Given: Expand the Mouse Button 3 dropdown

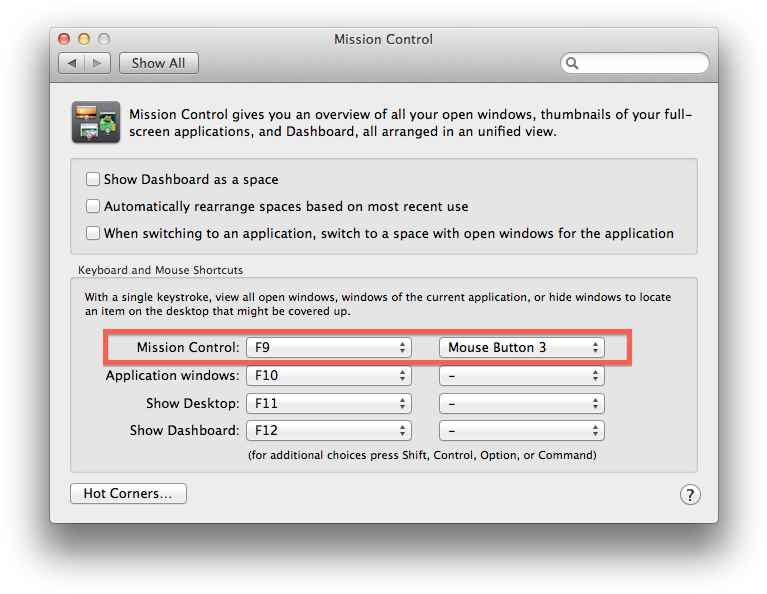Looking at the screenshot, I should 522,348.
